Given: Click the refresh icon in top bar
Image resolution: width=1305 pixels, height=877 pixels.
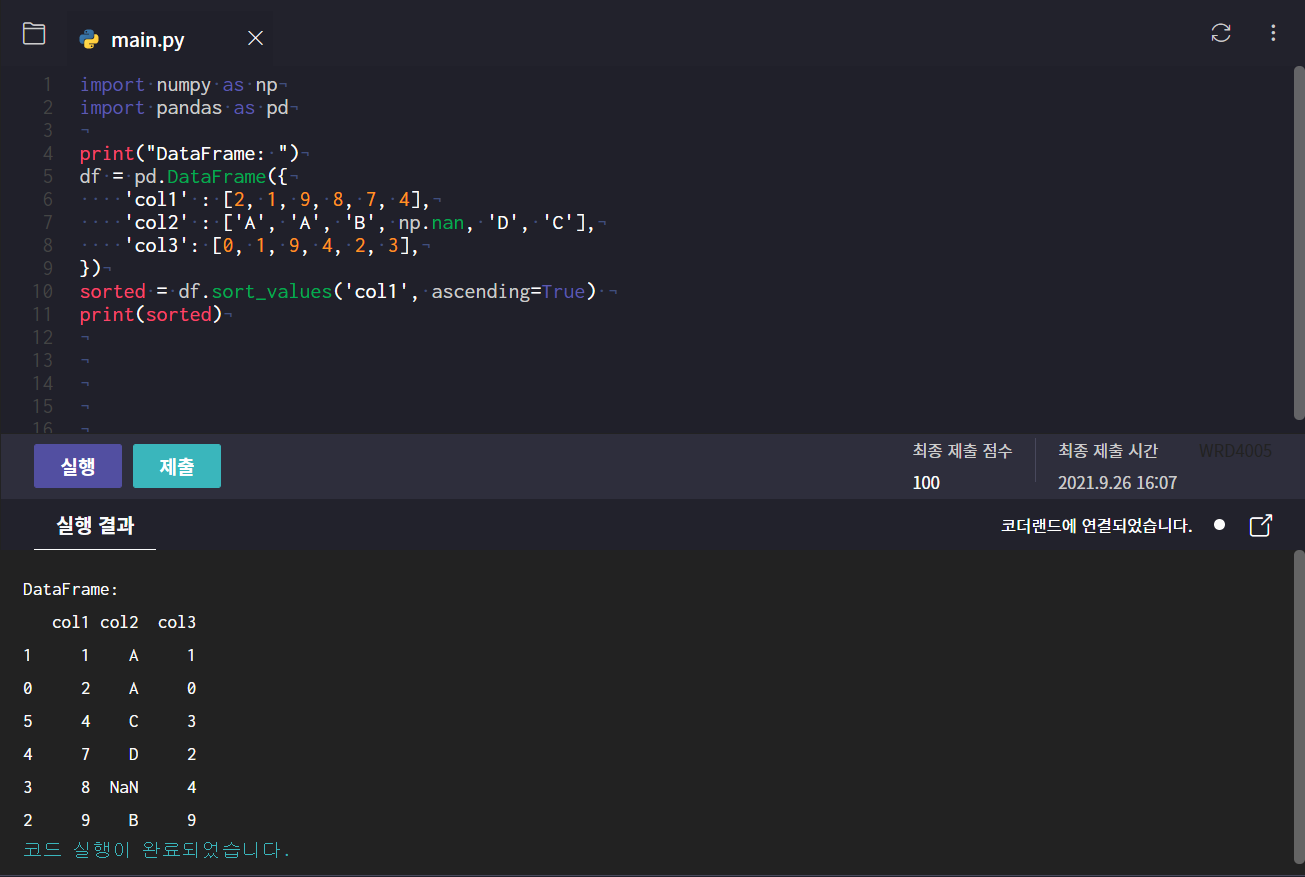Looking at the screenshot, I should click(x=1221, y=33).
